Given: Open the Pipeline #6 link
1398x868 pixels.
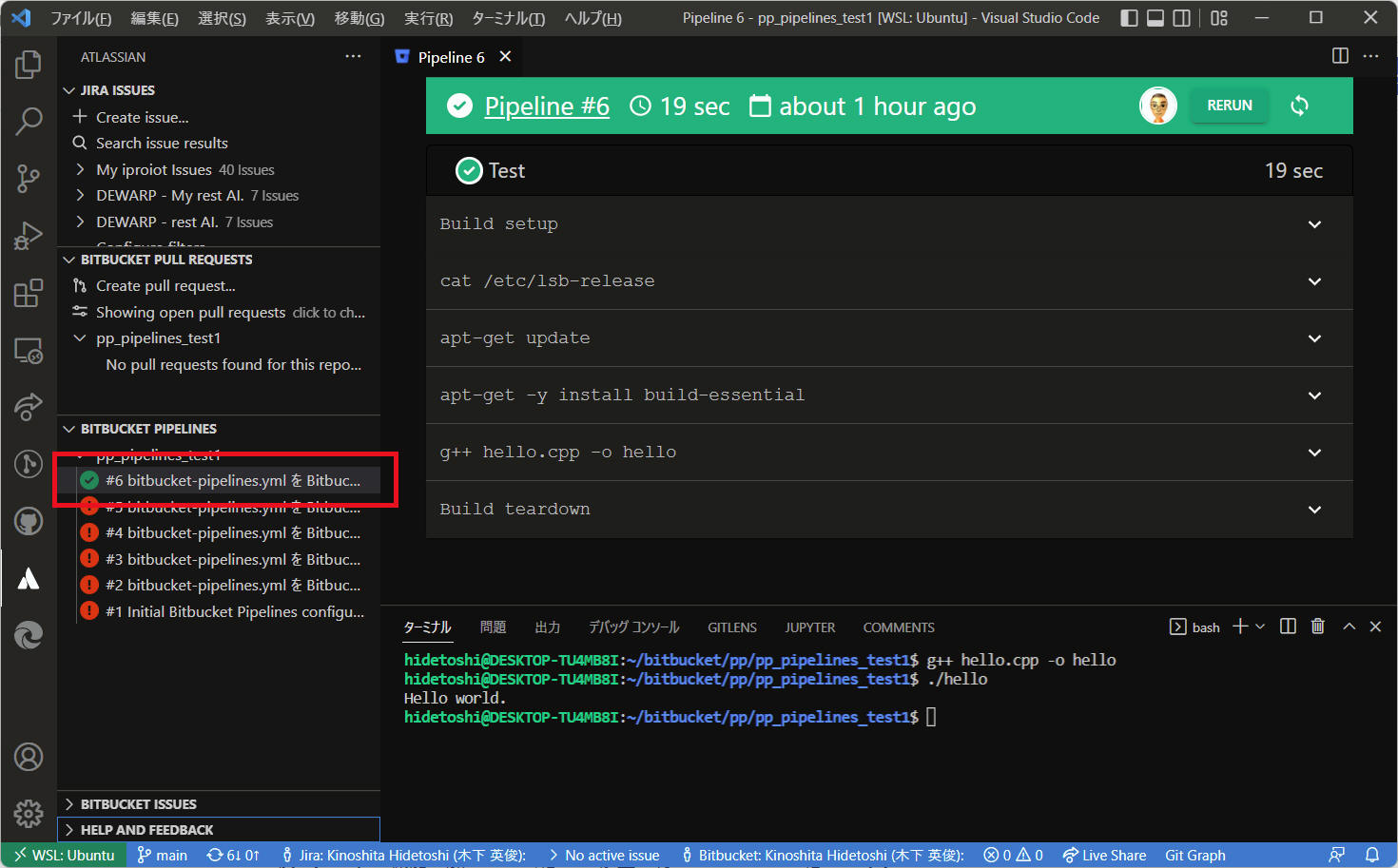Looking at the screenshot, I should coord(547,106).
